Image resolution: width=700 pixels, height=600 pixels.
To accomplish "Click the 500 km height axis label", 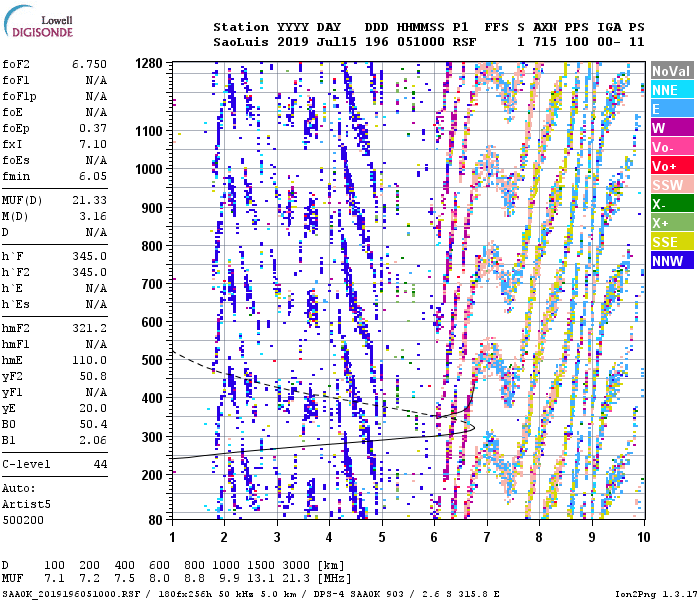I will click(152, 360).
